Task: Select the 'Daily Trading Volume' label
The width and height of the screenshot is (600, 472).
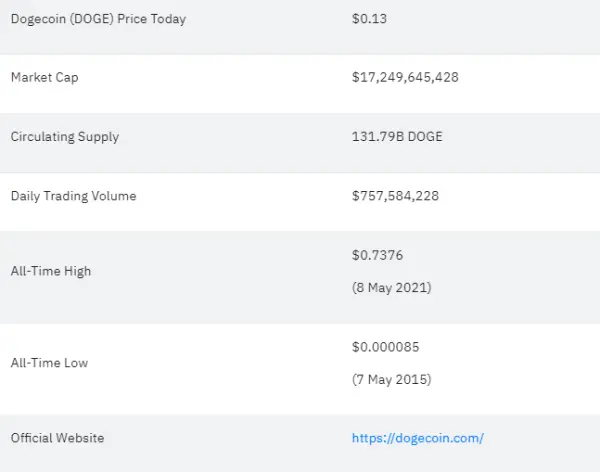Action: pos(73,196)
